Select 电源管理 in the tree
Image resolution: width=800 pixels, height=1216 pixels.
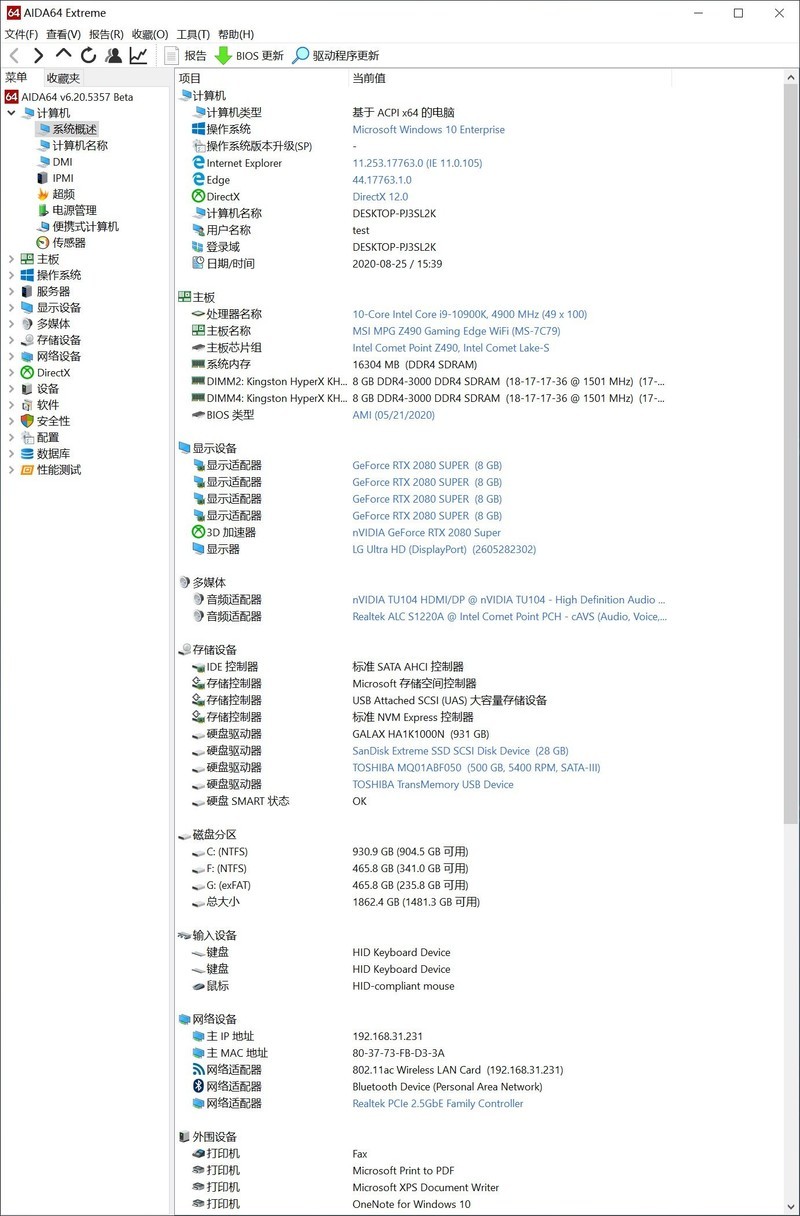(x=74, y=210)
